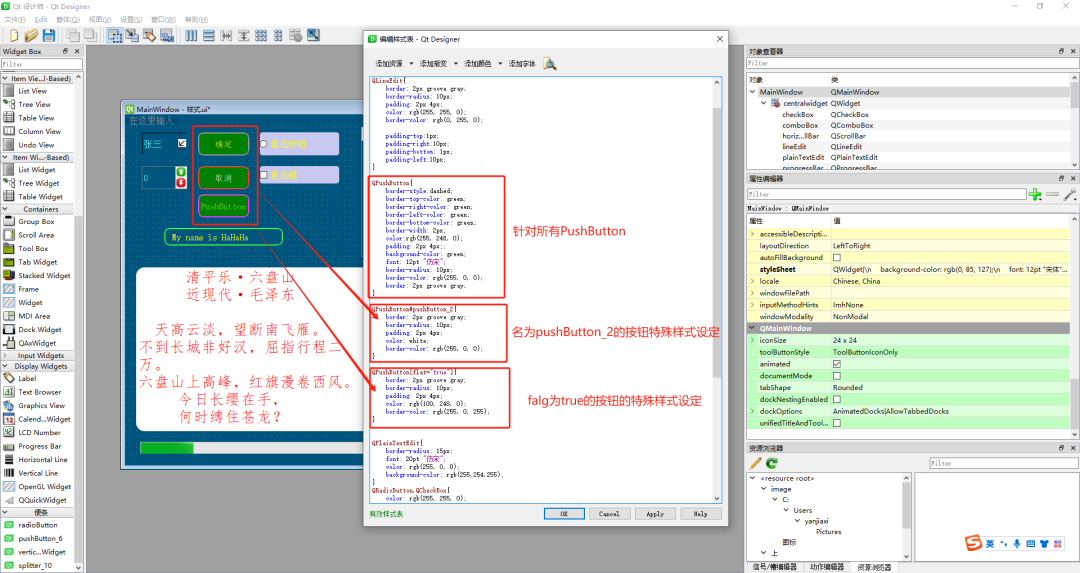Click the green reload resources icon
The image size is (1080, 573).
(772, 463)
